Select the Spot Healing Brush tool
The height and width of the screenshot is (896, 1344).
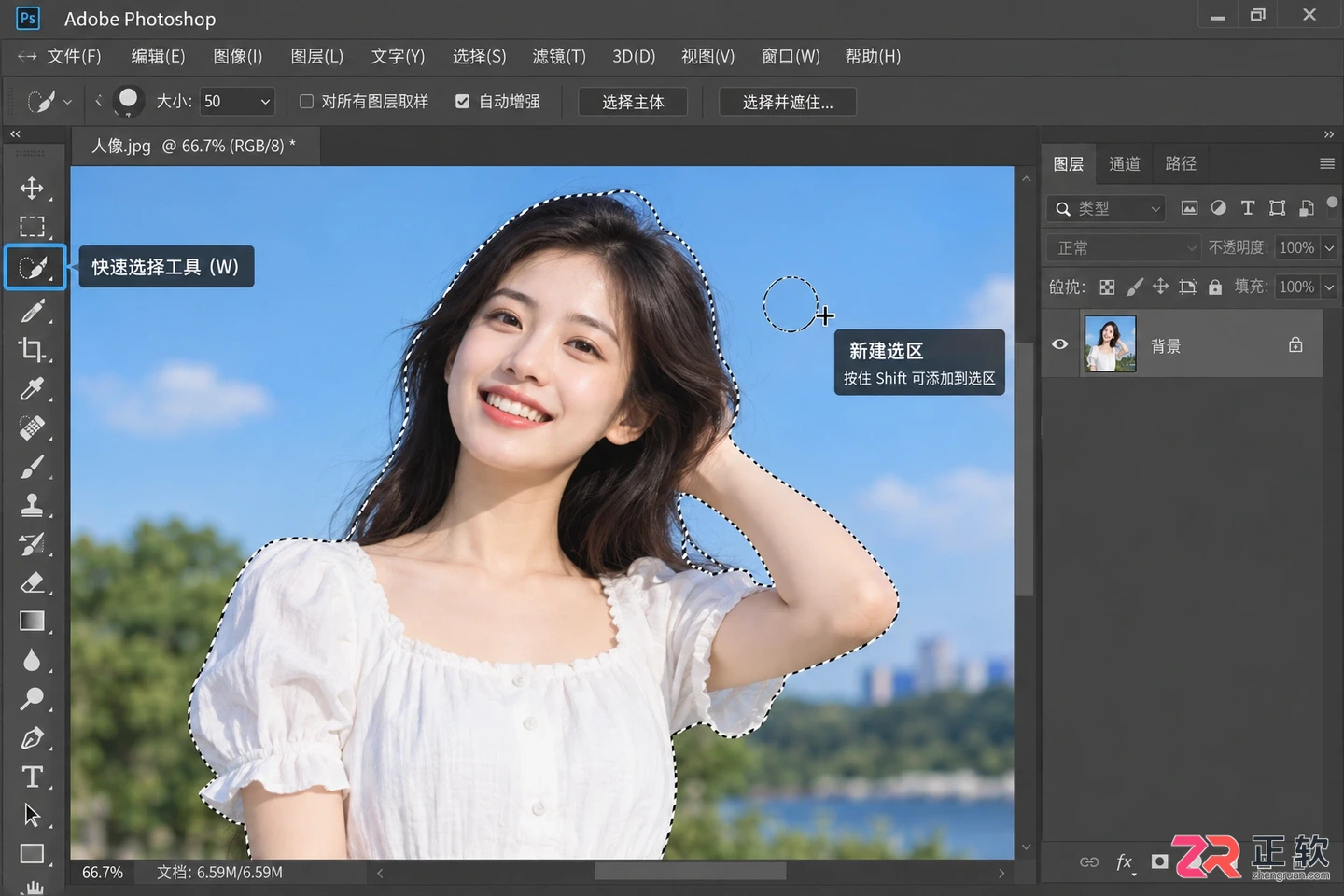(x=32, y=427)
